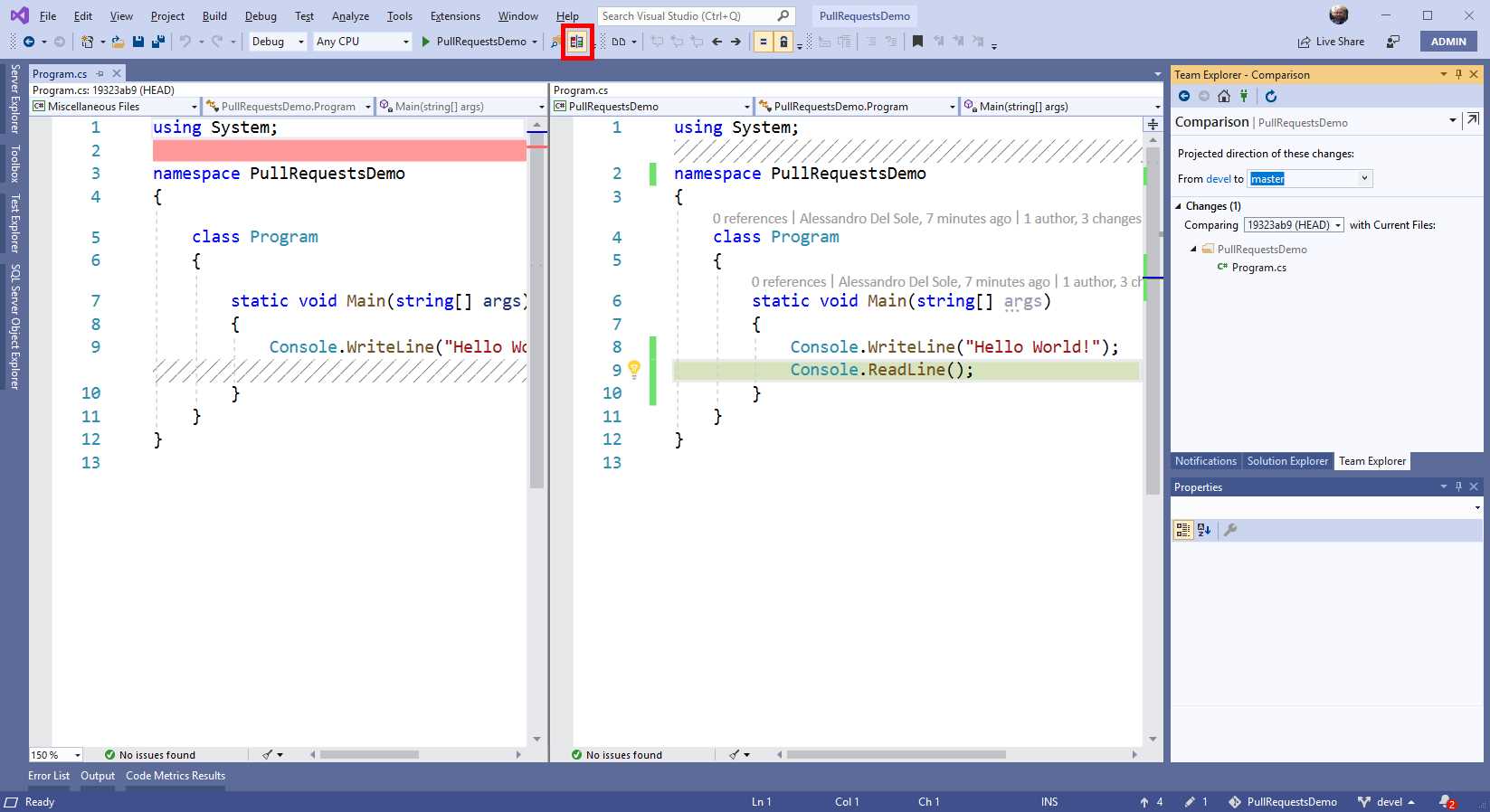
Task: Switch to the Solution Explorer tab
Action: (1287, 461)
